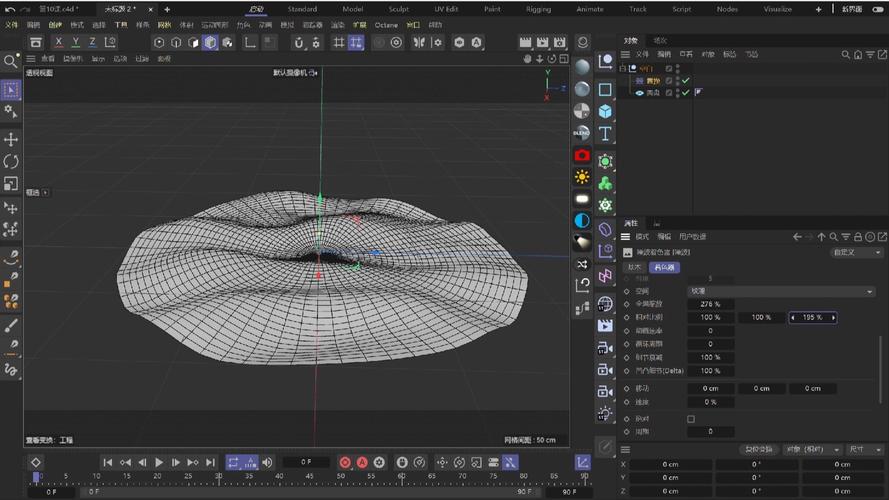Toggle green checkmark on third object row
This screenshot has width=889, height=500.
685,92
